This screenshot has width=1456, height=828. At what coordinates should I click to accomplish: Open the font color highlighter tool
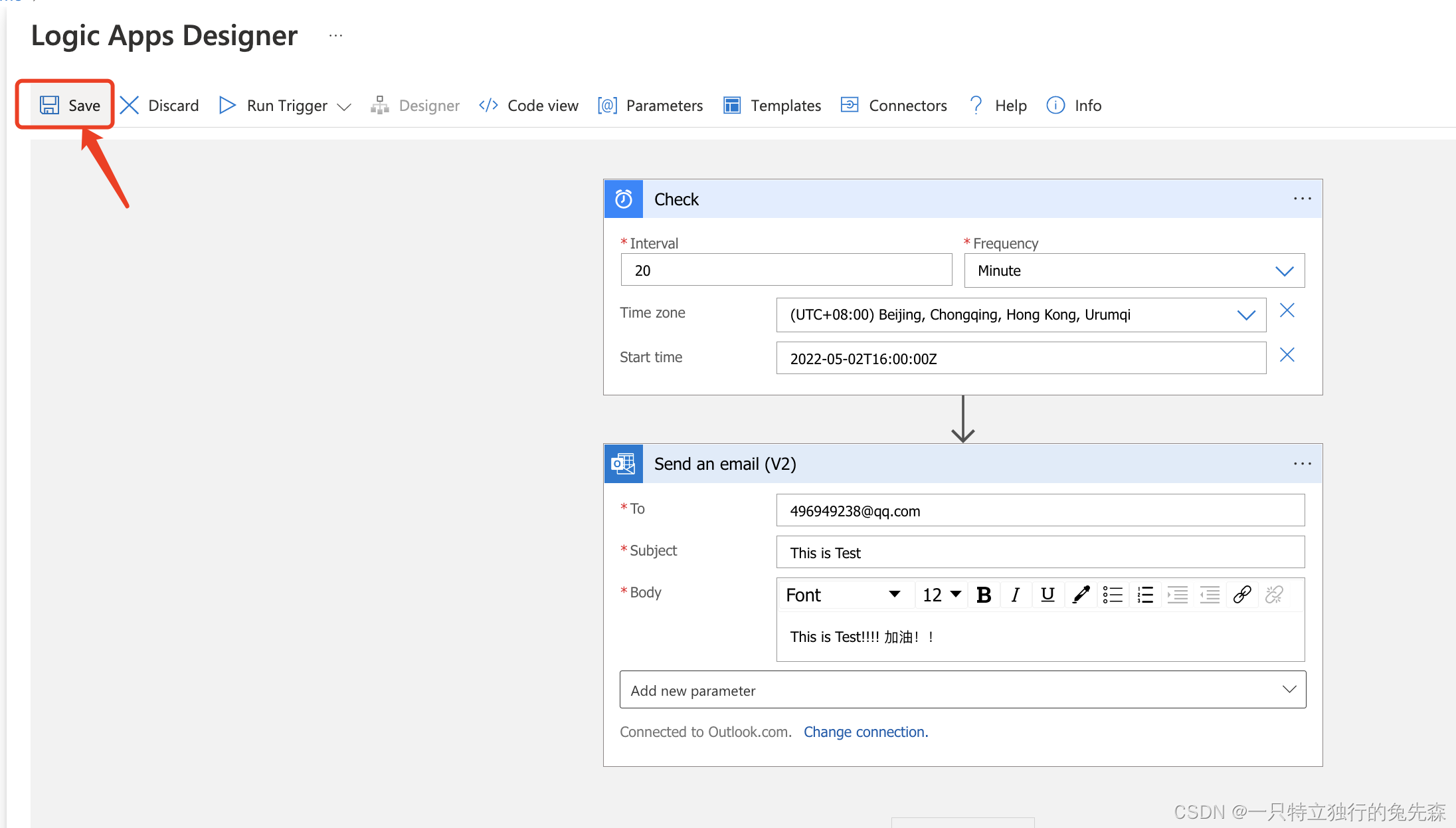pos(1081,595)
